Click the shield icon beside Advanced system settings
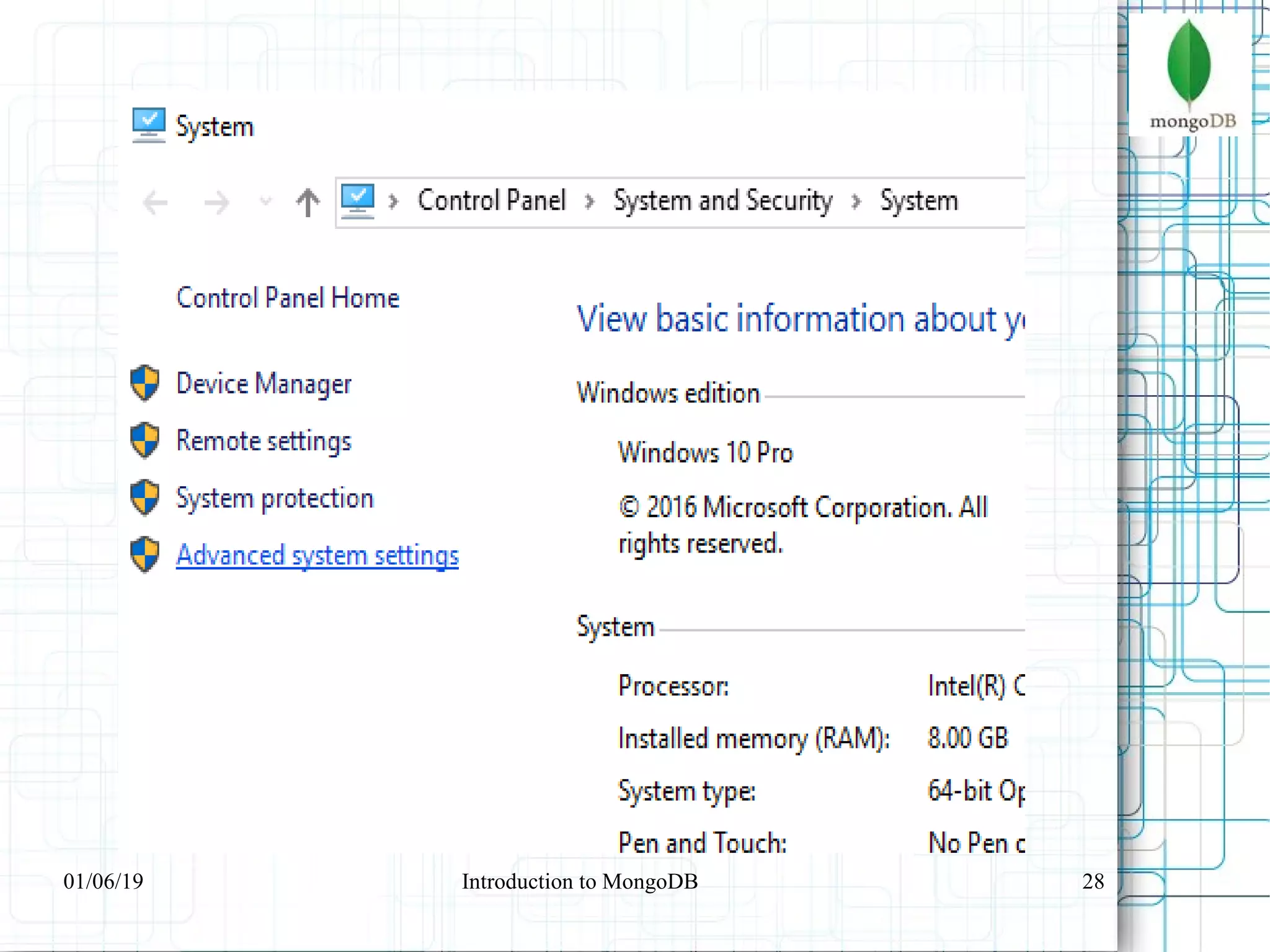 click(x=145, y=554)
